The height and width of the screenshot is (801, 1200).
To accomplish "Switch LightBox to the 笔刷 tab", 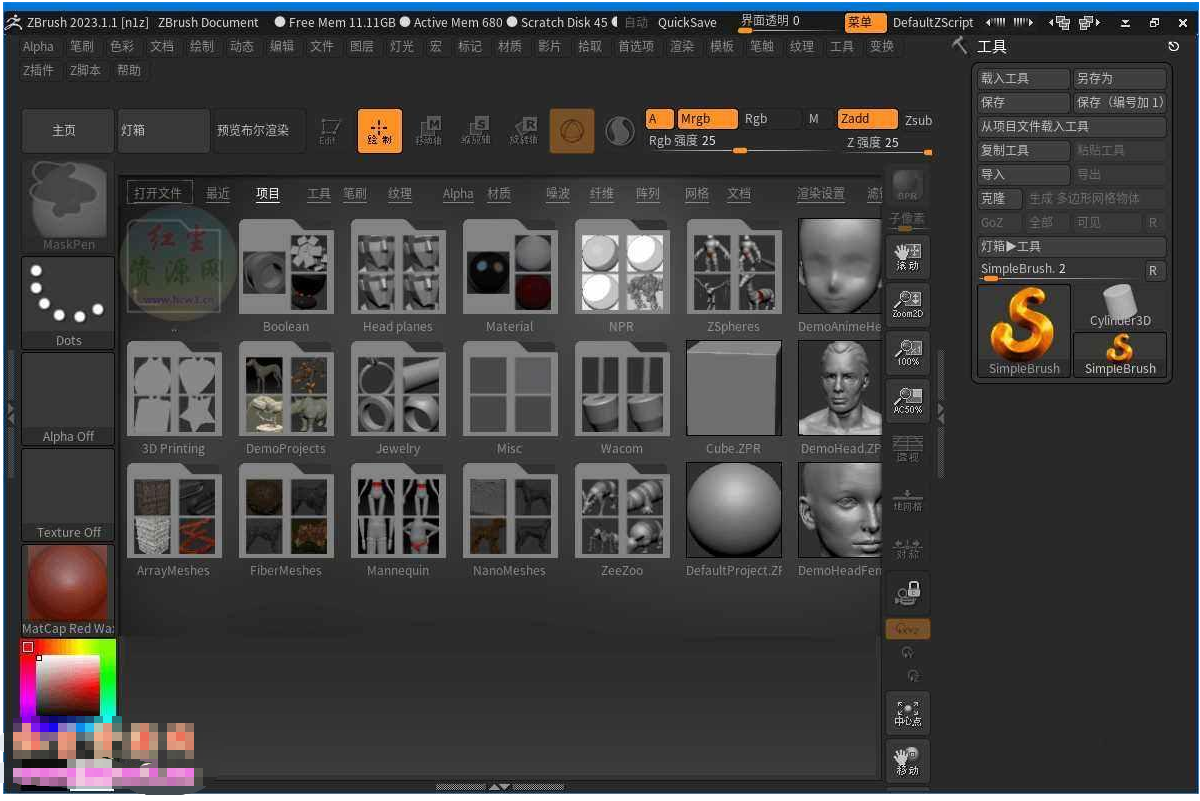I will (354, 195).
